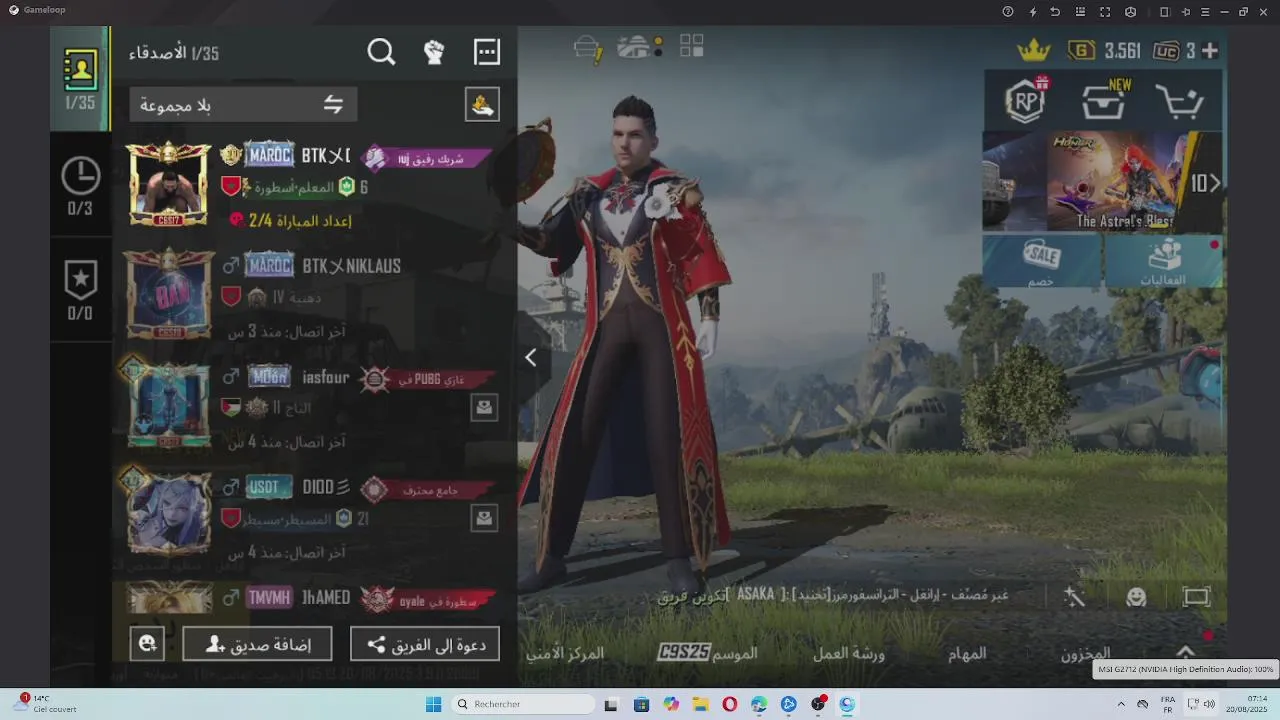Toggle Gameloop fullscreen icon
The height and width of the screenshot is (720, 1280).
coord(1105,12)
